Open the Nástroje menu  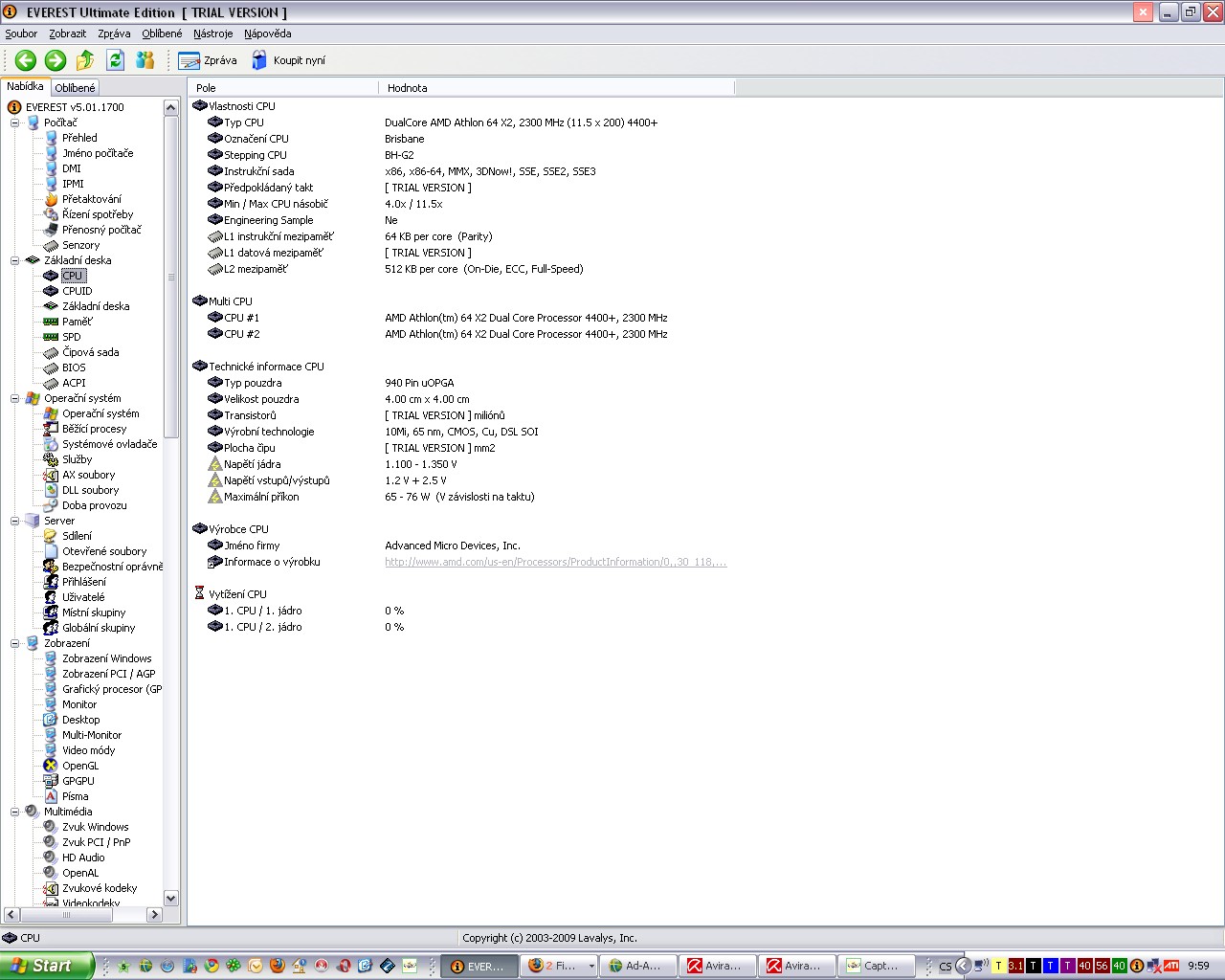(x=212, y=33)
